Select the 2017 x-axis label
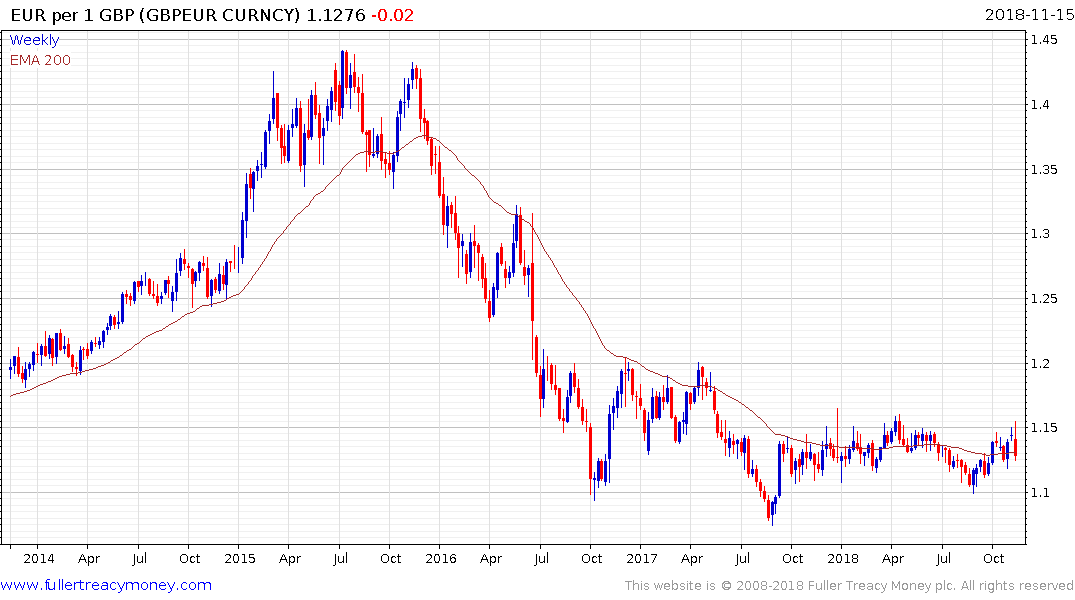 (x=642, y=558)
